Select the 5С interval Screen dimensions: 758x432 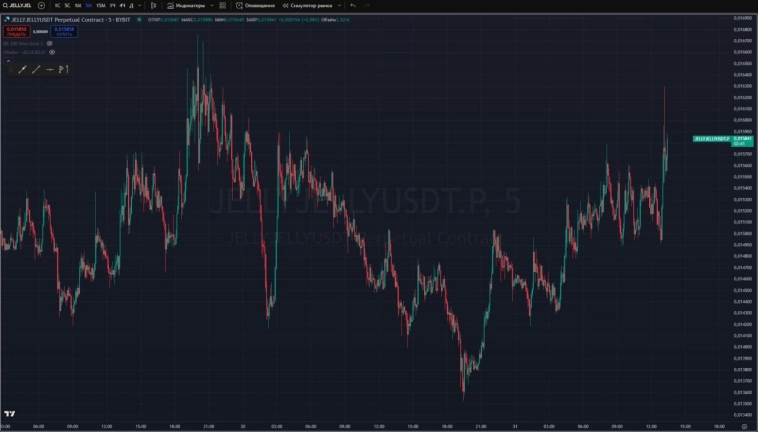coord(67,6)
